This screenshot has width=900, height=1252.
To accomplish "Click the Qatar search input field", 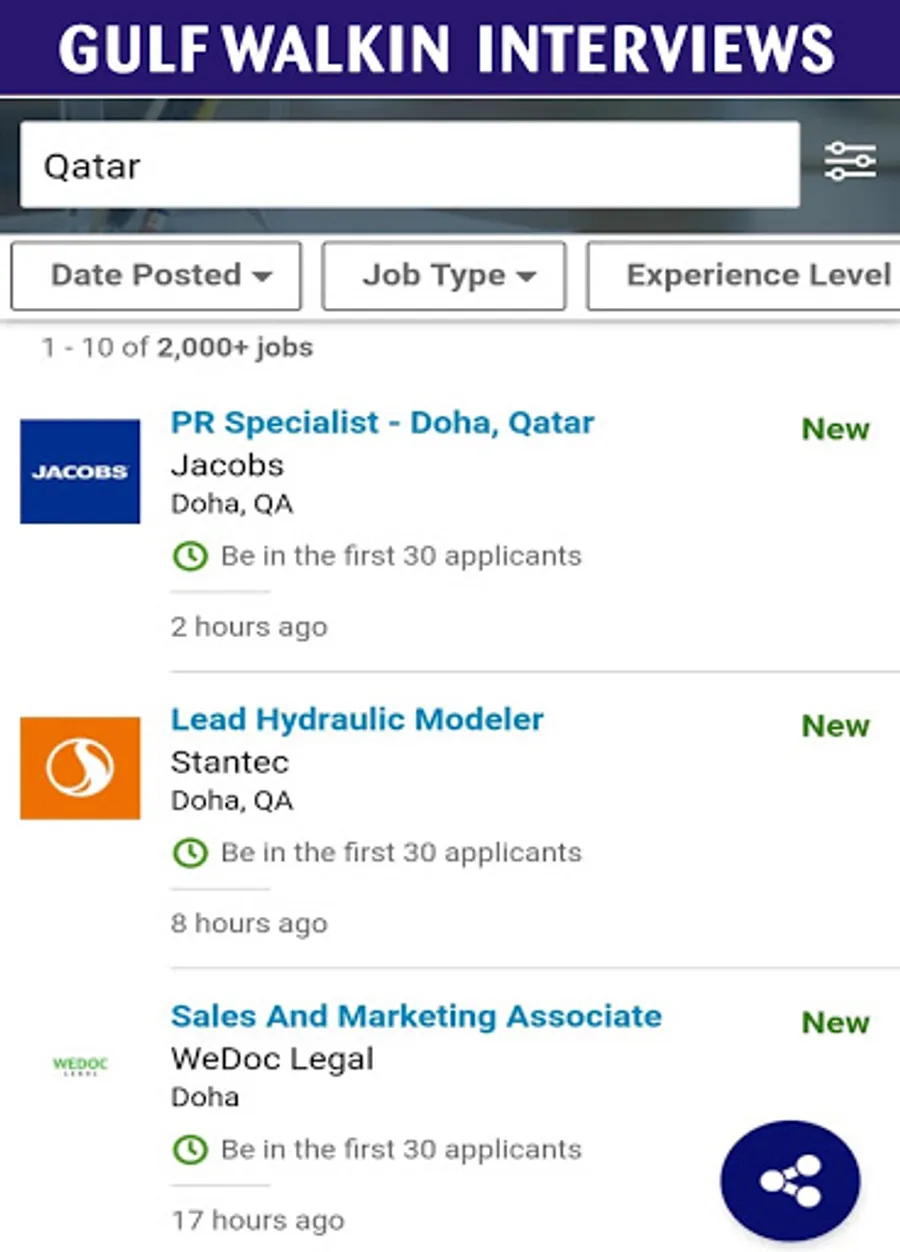I will 410,165.
